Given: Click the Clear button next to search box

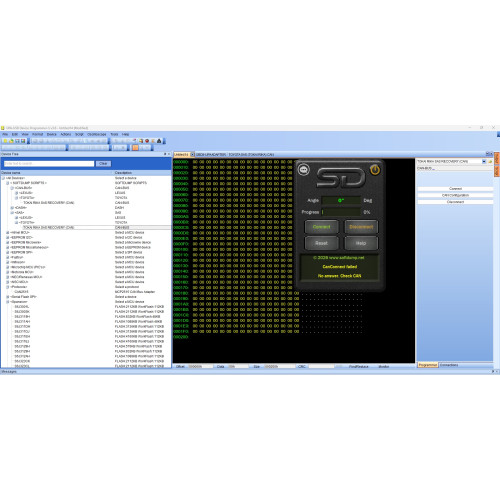Looking at the screenshot, I should [103, 164].
